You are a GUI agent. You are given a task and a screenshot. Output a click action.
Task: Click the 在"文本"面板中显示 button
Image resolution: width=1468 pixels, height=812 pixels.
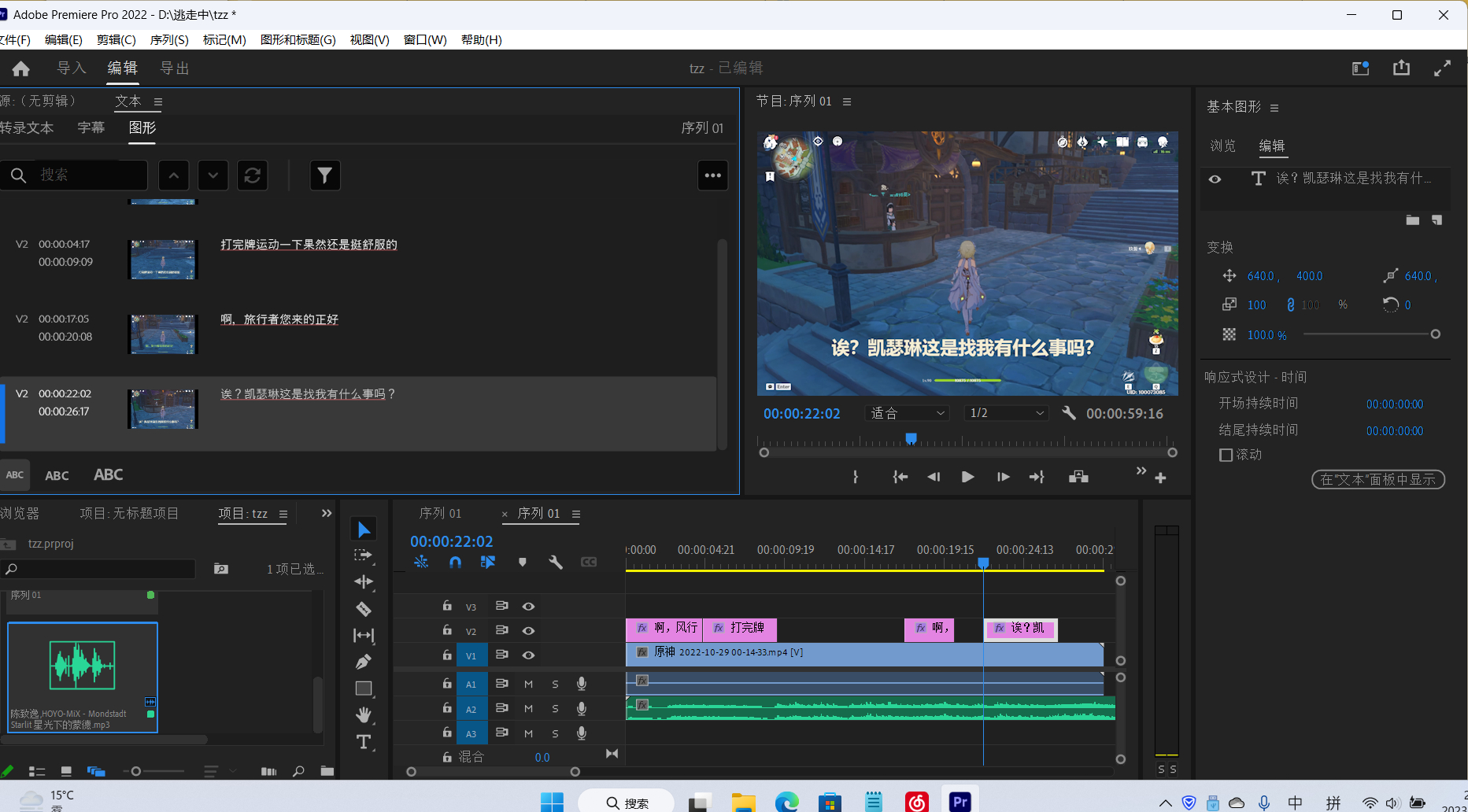click(x=1378, y=479)
